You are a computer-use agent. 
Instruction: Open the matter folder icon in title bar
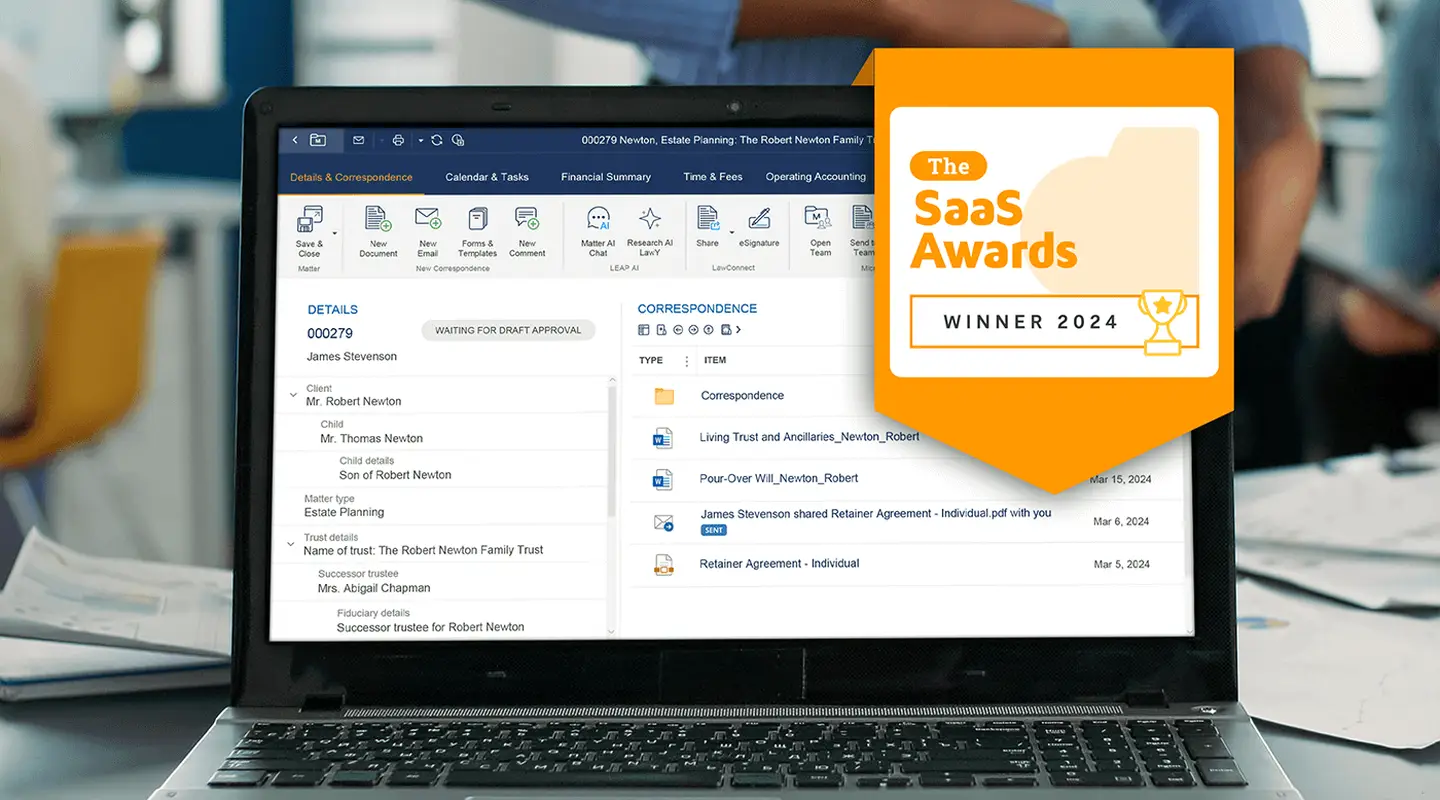point(318,140)
